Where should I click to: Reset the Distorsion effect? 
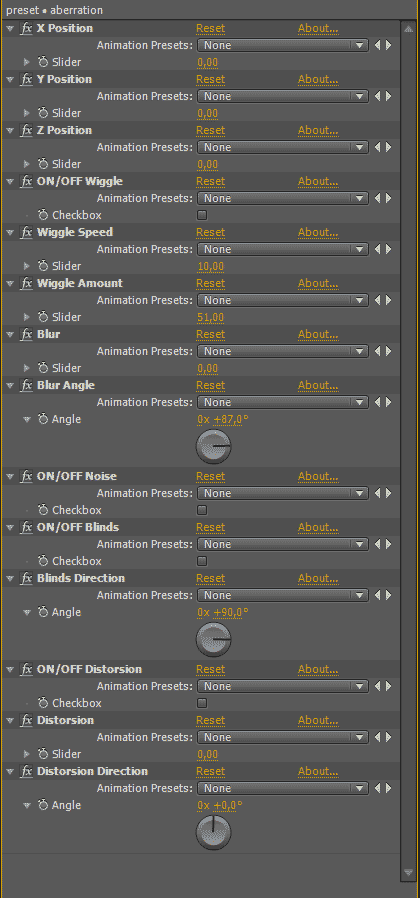point(210,720)
